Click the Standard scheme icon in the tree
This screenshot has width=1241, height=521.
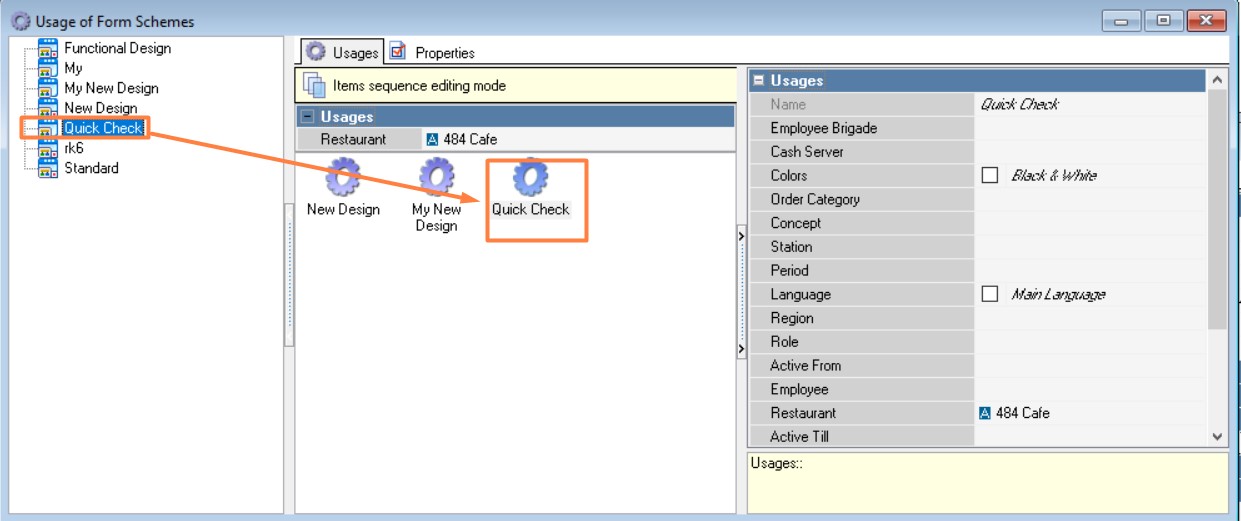click(47, 168)
